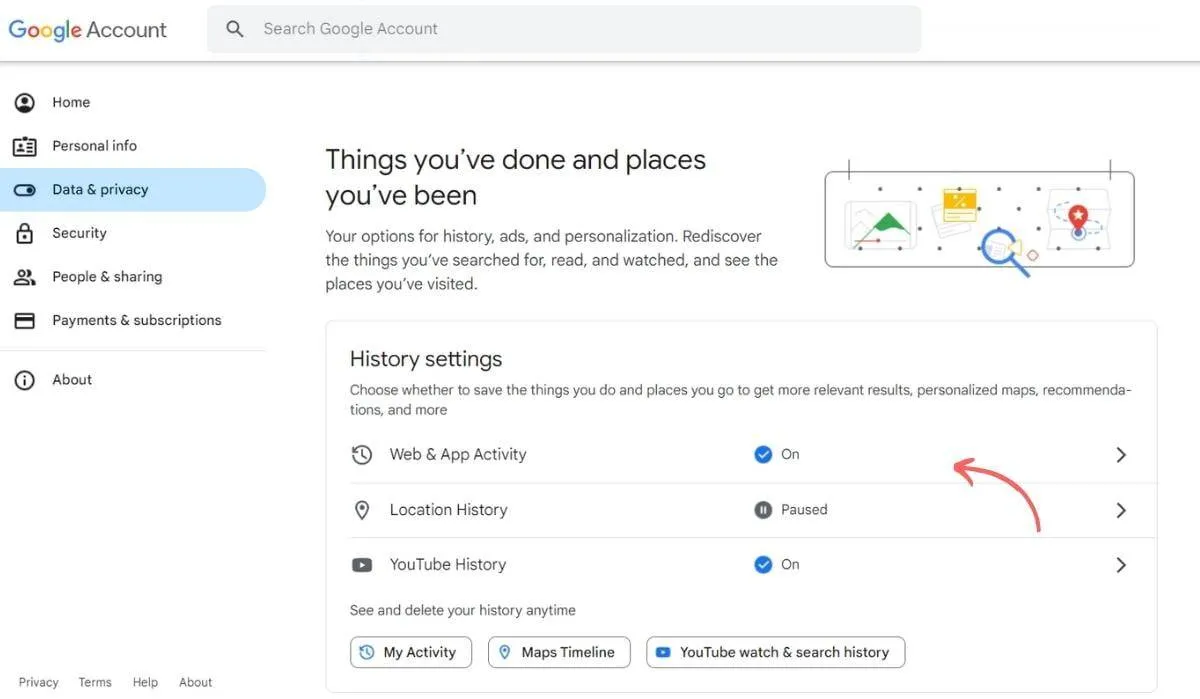This screenshot has height=699, width=1200.
Task: Toggle Web & App Activity setting
Action: 764,454
